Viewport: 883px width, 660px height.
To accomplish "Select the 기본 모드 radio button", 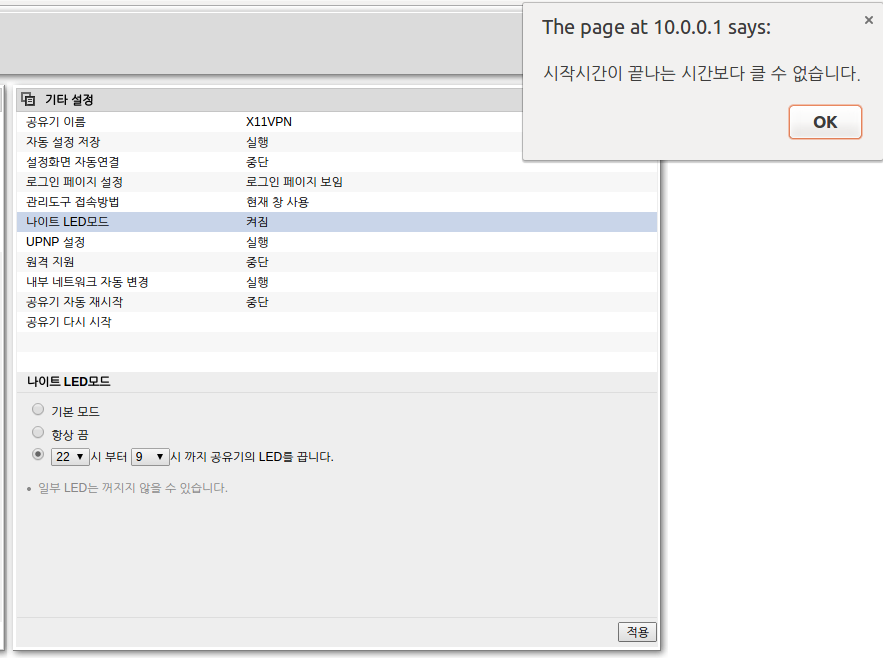I will 38,409.
